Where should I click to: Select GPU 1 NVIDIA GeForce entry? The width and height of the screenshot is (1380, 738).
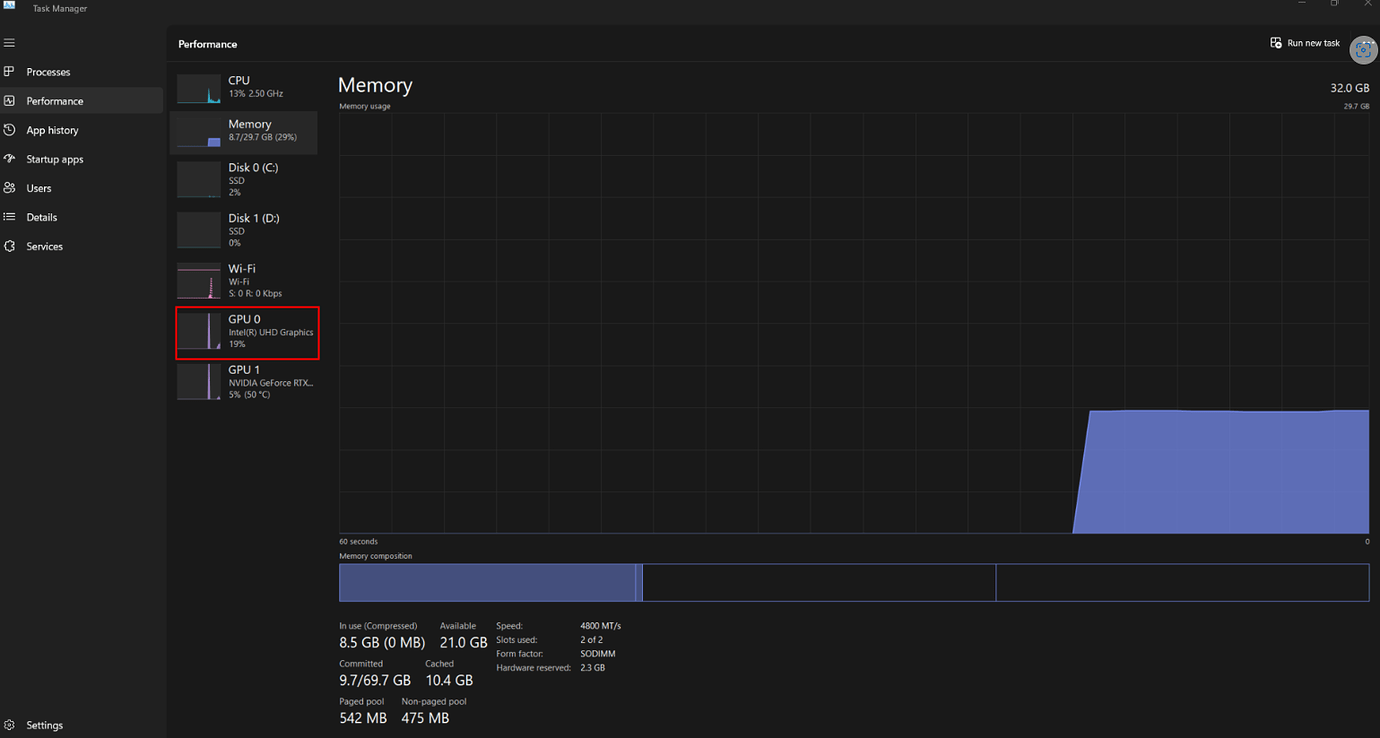click(x=245, y=382)
